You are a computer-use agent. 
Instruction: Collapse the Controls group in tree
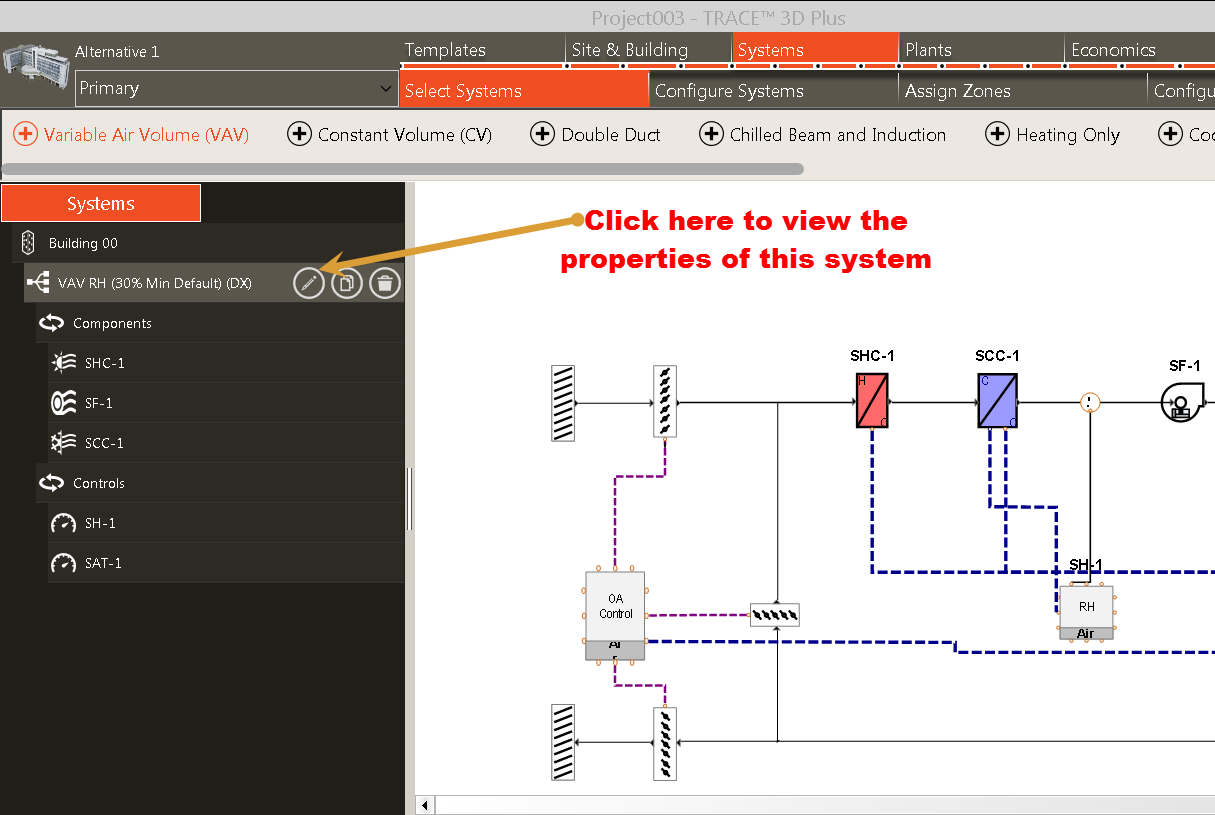point(51,484)
